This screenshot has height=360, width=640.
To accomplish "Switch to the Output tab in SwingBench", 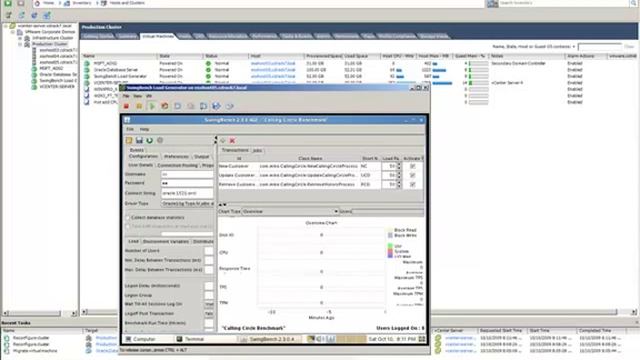I will tap(202, 157).
